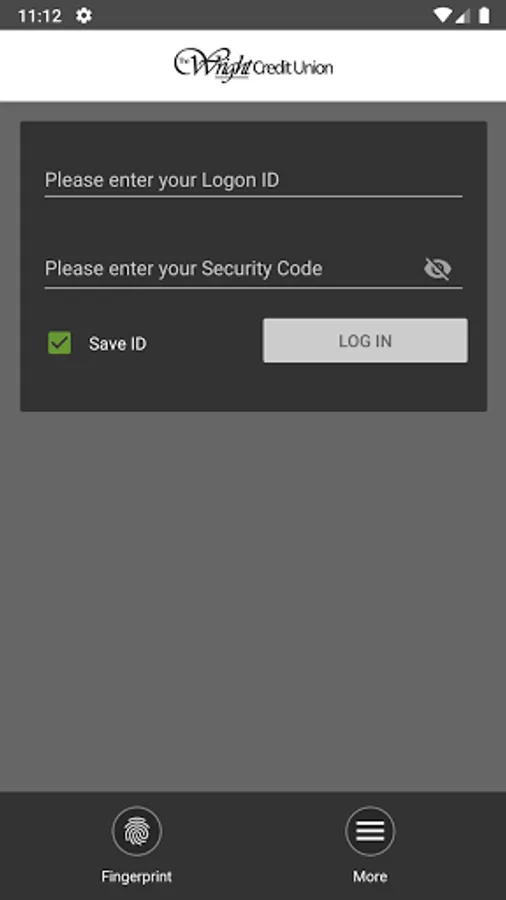Uncheck the green Save ID checkbox

(60, 343)
